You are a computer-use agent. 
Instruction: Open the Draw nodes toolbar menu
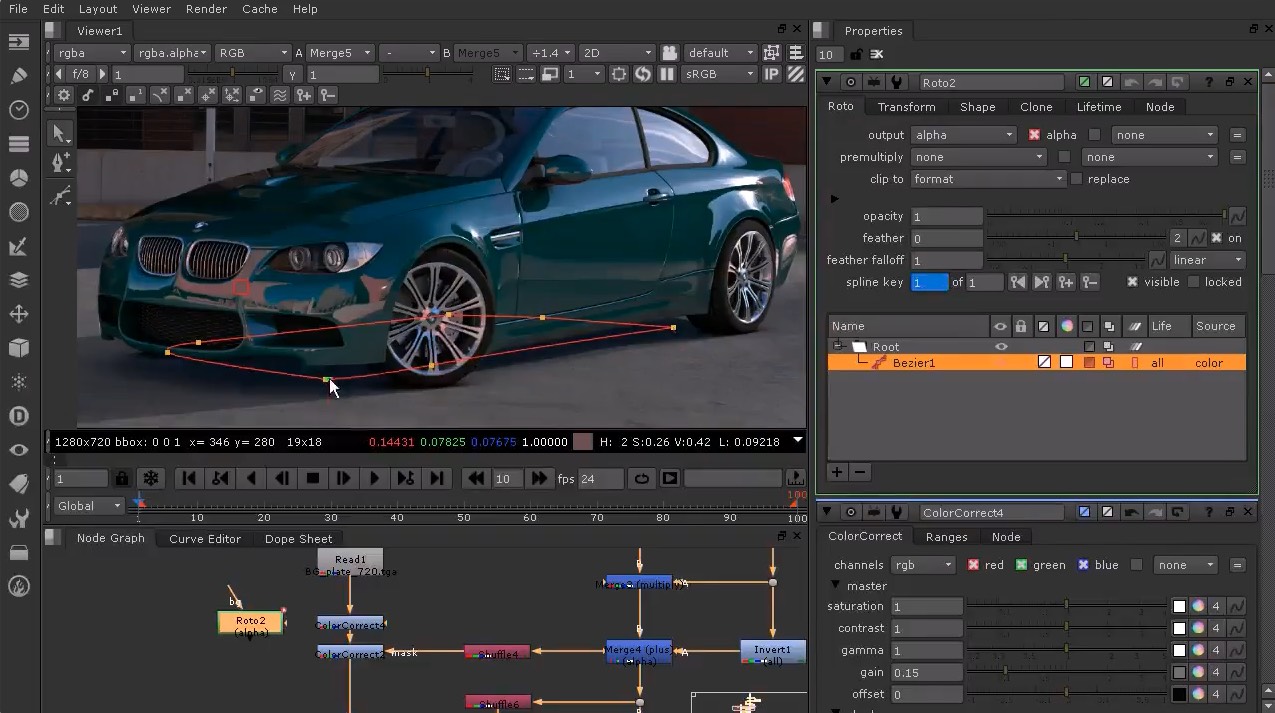(x=18, y=76)
